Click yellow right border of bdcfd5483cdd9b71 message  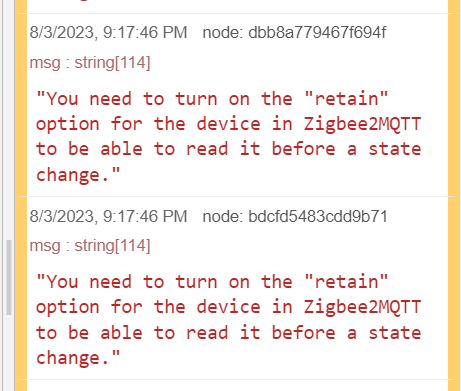tap(454, 288)
